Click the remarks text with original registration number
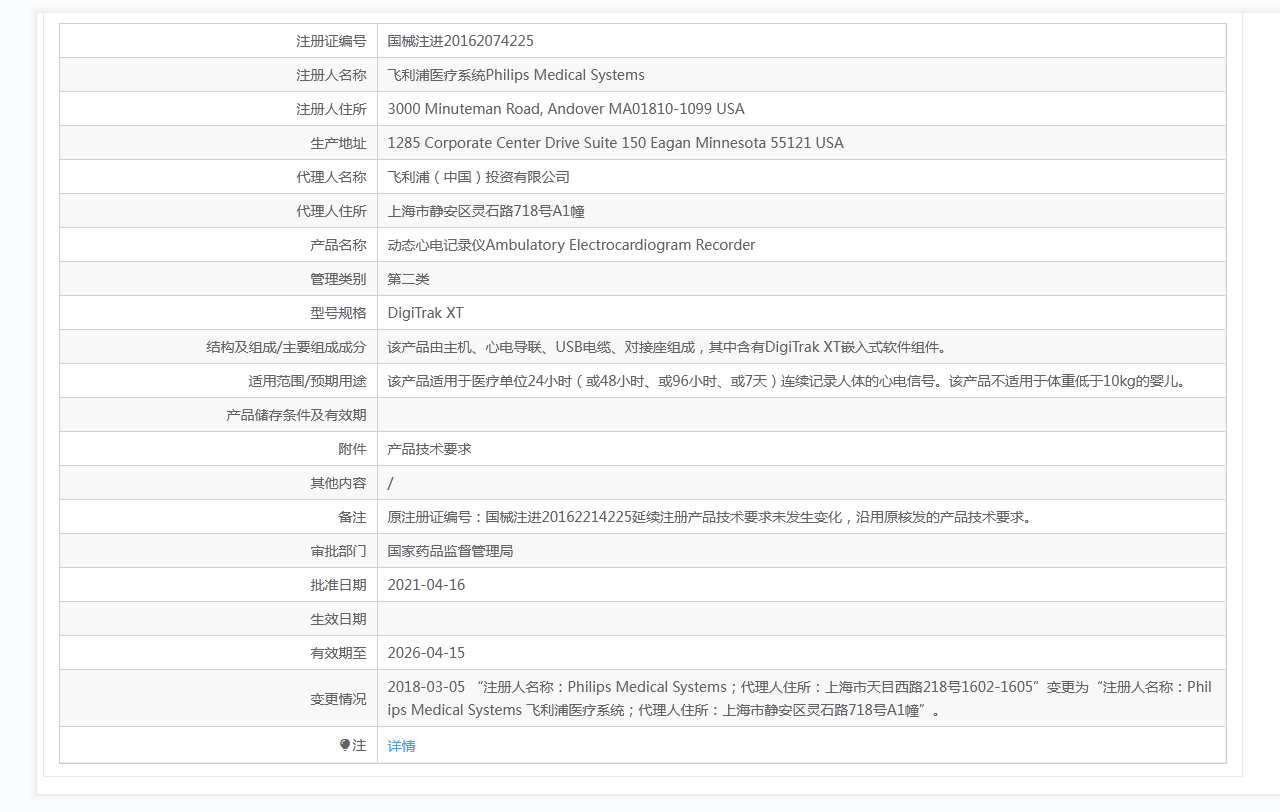1280x812 pixels. (x=709, y=517)
